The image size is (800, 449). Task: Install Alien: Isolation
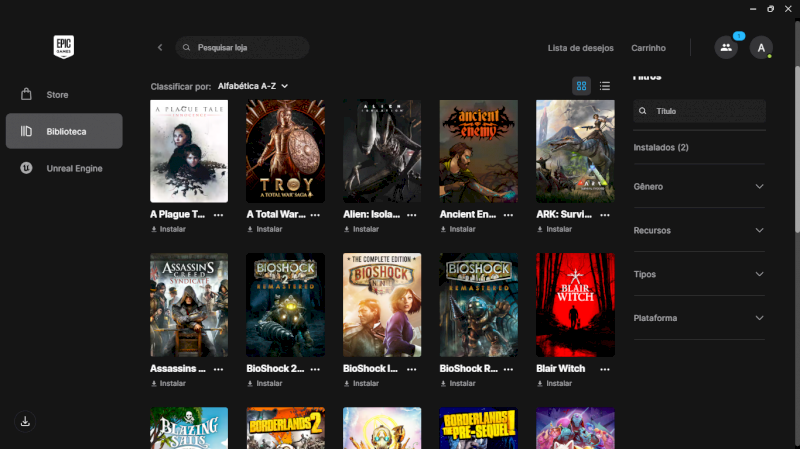point(361,230)
